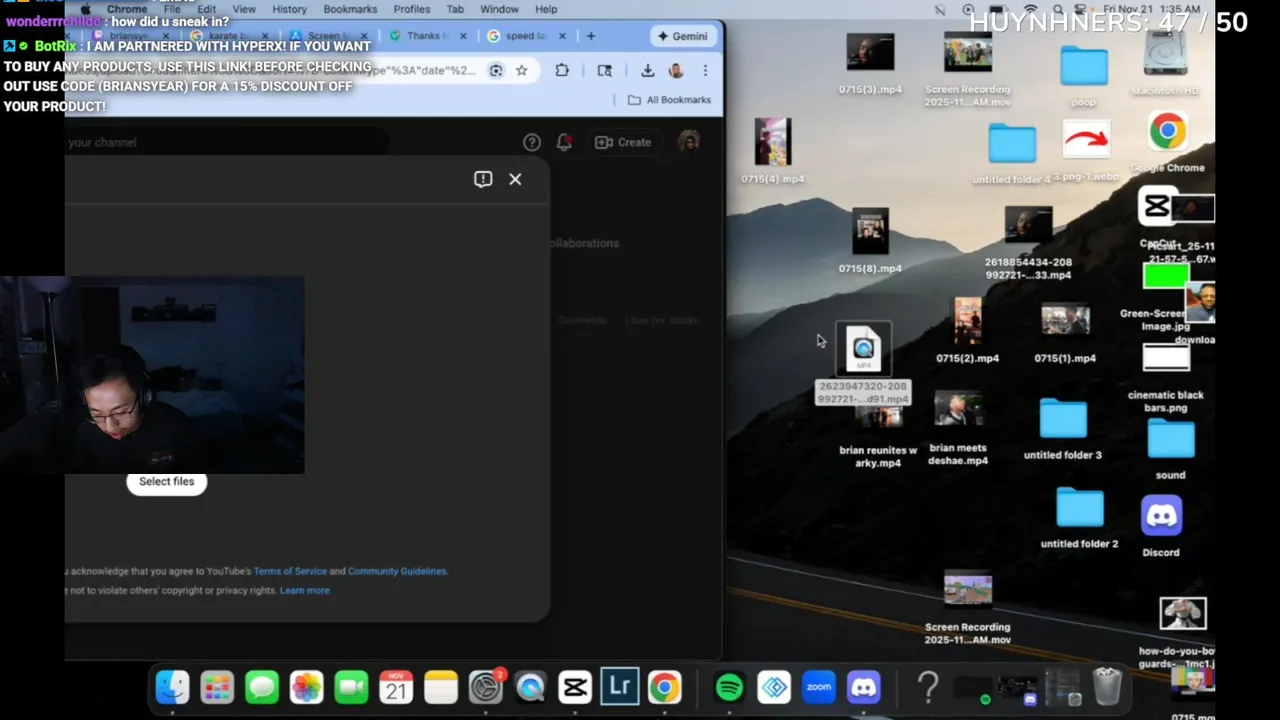Switch to Chrome in the dock
Screen dimensions: 1280x720
point(664,687)
